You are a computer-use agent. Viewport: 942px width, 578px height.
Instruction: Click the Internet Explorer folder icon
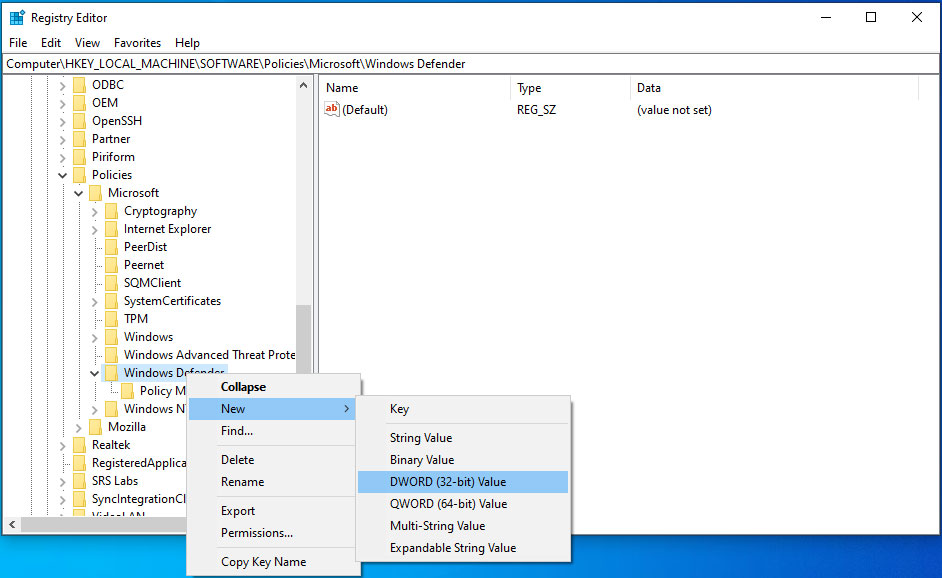(111, 229)
